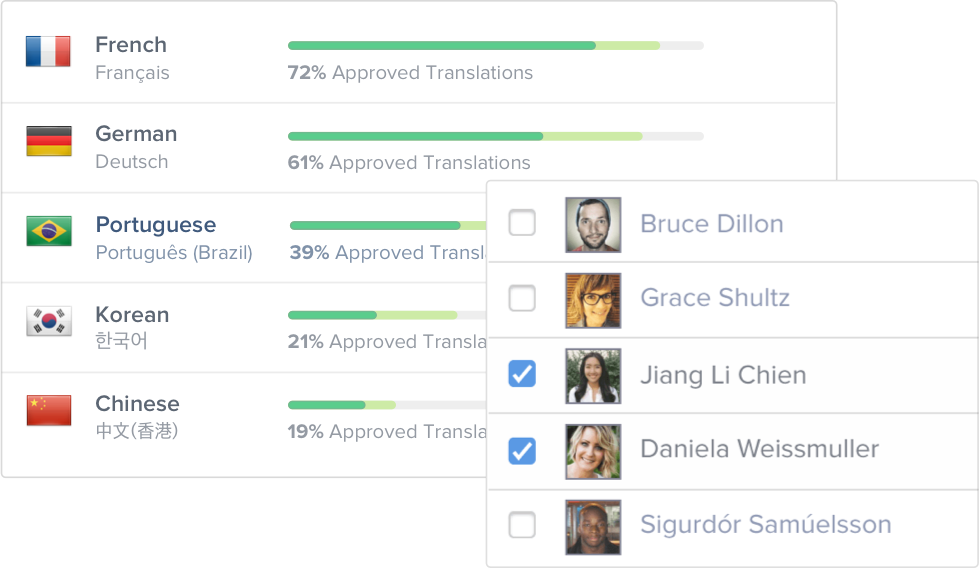Screen dimensions: 980x568
Task: Open Sigurdór Samúelsson's avatar
Action: click(592, 526)
